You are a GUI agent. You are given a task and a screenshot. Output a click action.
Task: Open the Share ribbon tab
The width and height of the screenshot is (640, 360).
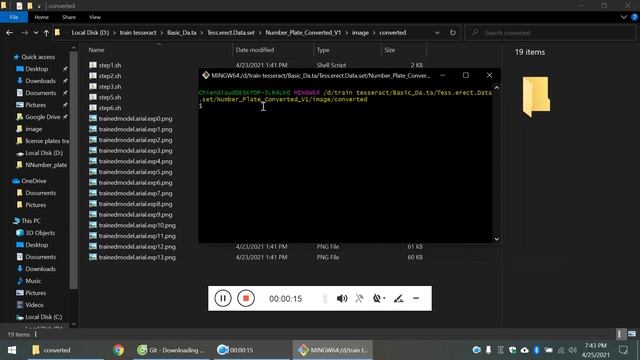pos(69,17)
